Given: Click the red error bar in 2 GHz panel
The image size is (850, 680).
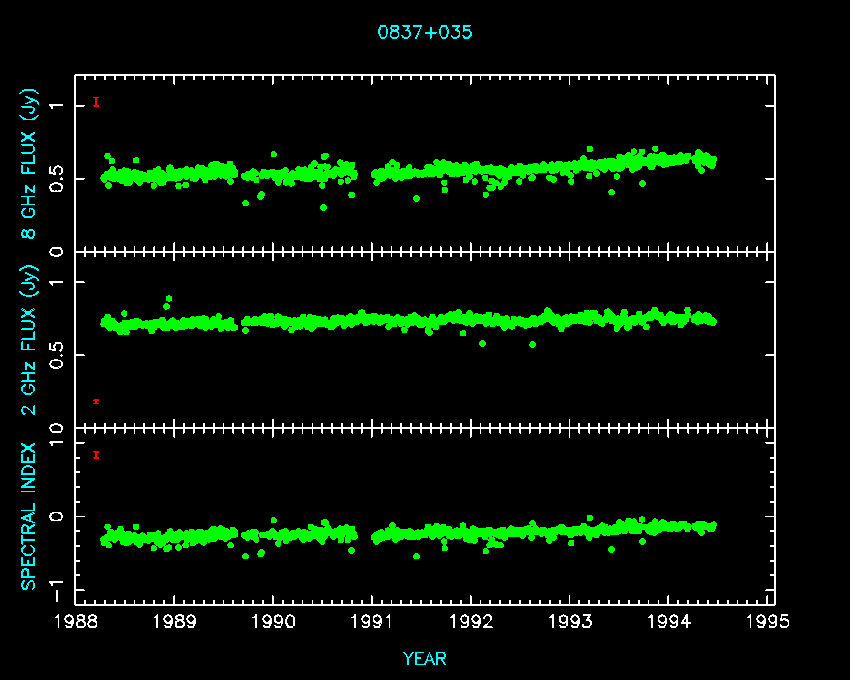Looking at the screenshot, I should point(96,401).
